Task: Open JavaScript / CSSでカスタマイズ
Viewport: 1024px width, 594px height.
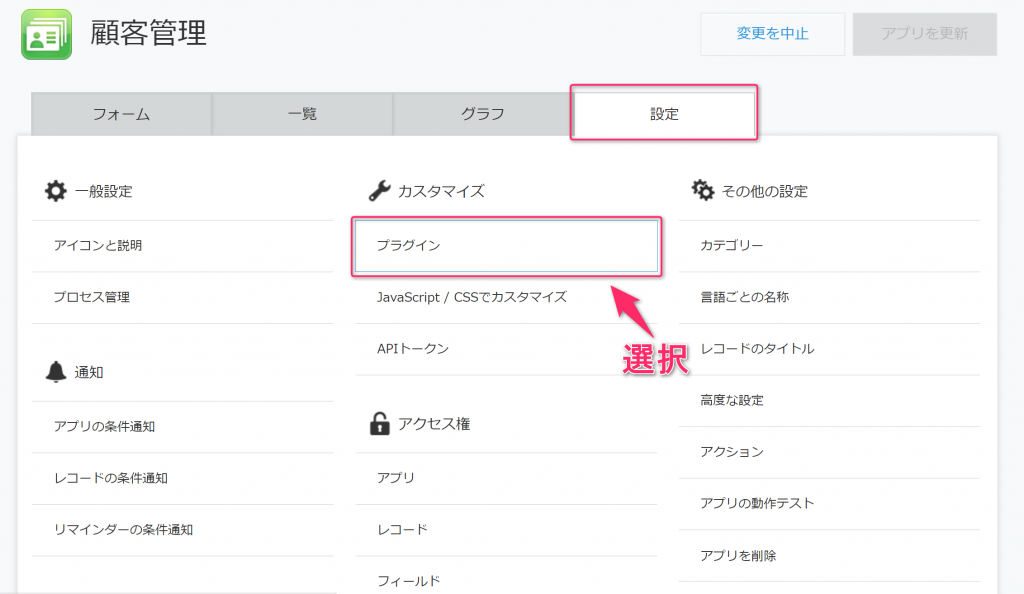Action: pyautogui.click(x=506, y=298)
